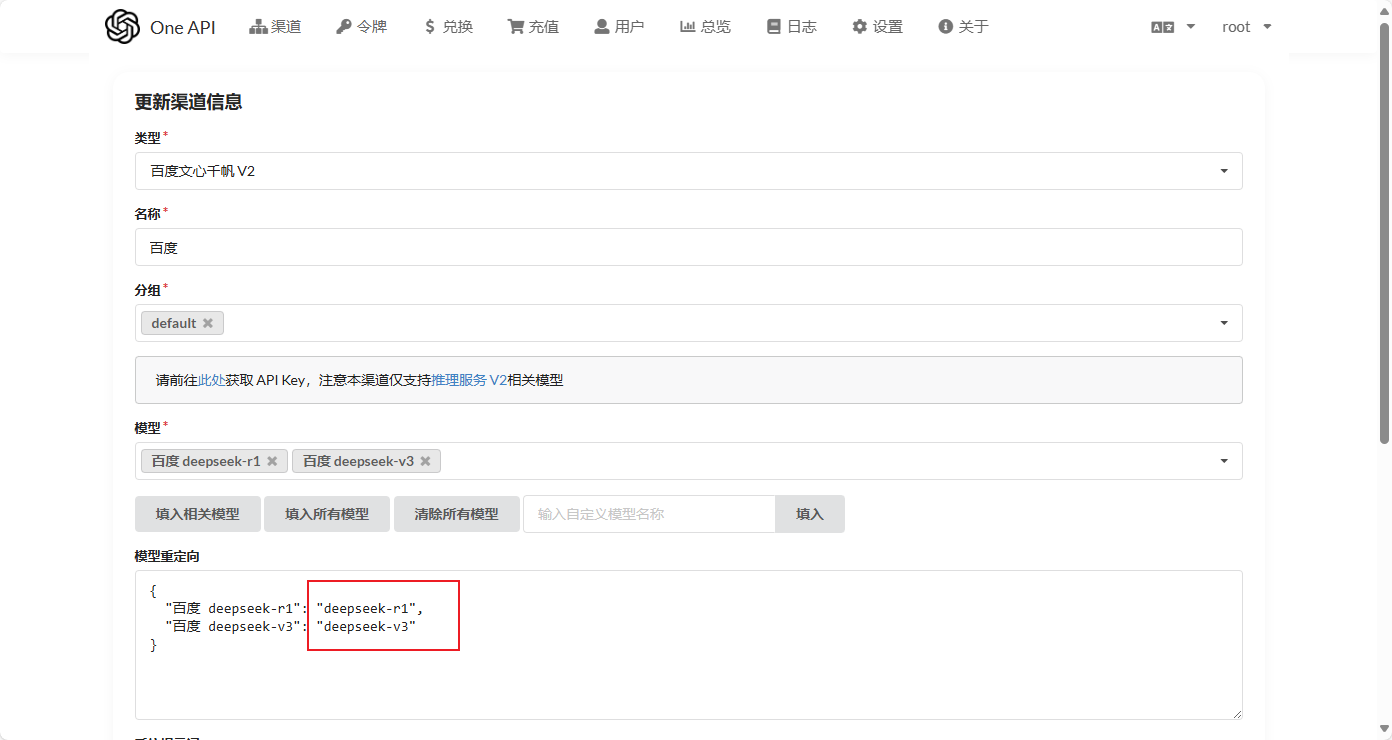Navigate to the 充值 top-up page
Viewport: 1392px width, 740px height.
pyautogui.click(x=533, y=27)
